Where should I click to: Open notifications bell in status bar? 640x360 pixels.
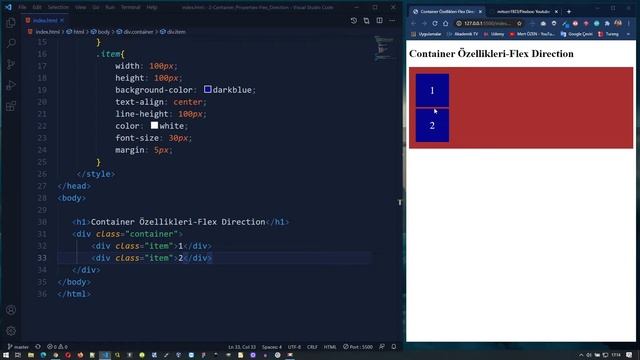pyautogui.click(x=393, y=347)
